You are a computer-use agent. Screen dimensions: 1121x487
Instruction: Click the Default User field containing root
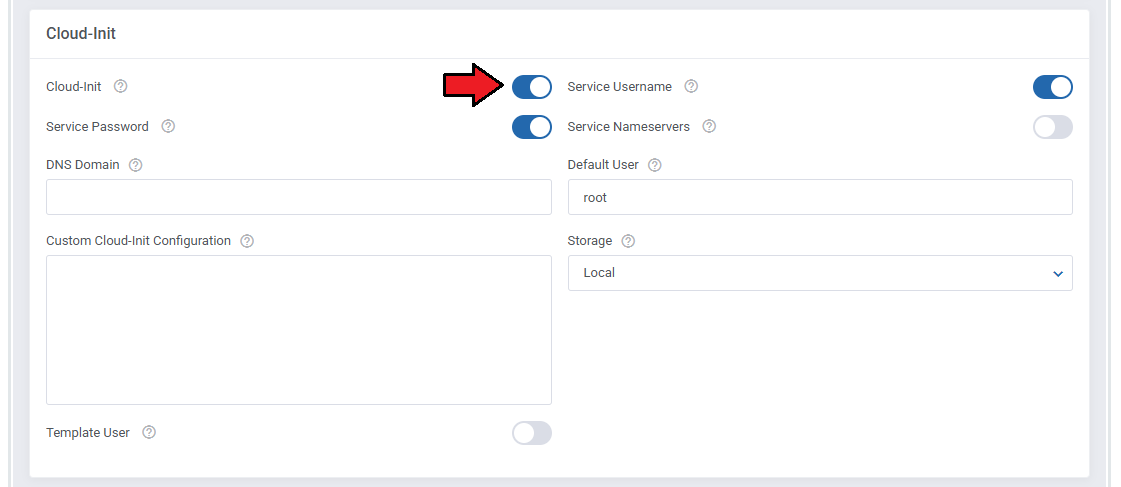(819, 197)
